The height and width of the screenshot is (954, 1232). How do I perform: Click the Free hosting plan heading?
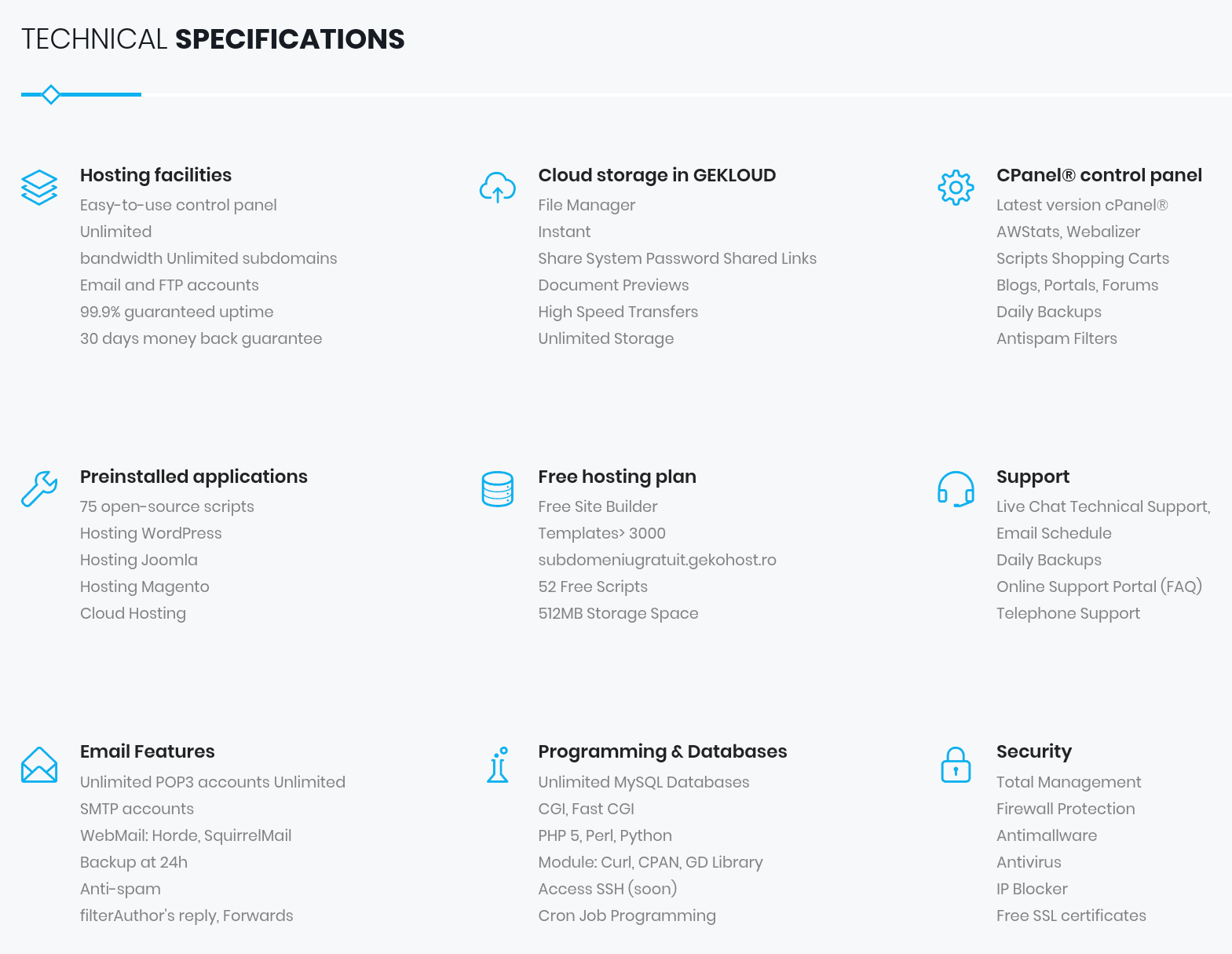(617, 477)
